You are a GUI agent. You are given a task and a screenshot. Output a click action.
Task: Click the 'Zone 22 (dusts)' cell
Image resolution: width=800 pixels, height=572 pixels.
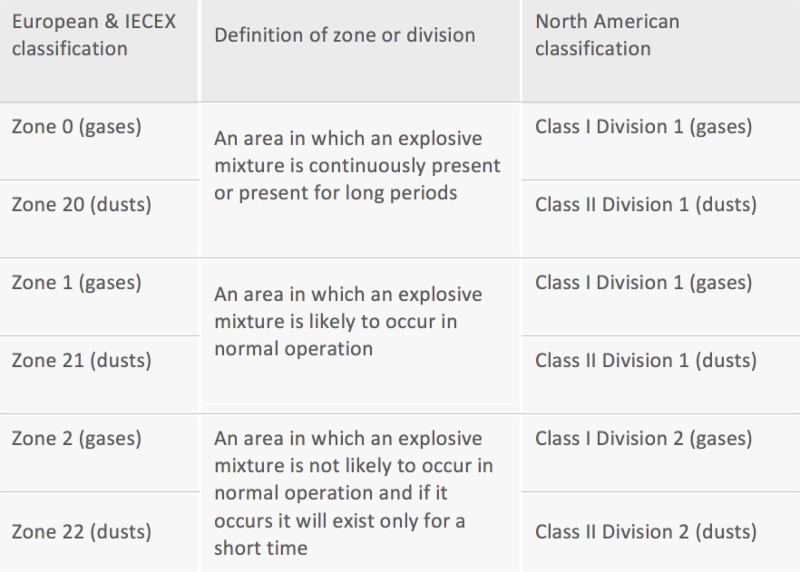81,531
